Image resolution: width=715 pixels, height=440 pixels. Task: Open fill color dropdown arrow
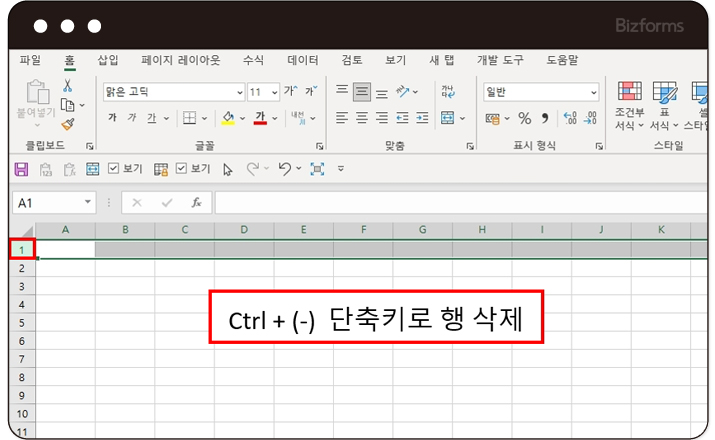tap(243, 119)
